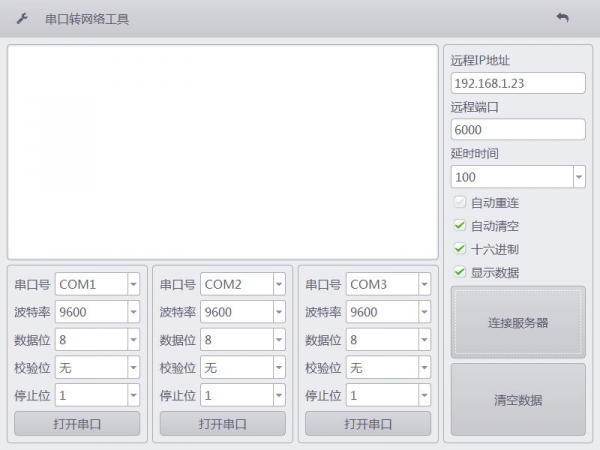The height and width of the screenshot is (450, 600).
Task: Click the wrench icon in title bar
Action: click(x=22, y=19)
